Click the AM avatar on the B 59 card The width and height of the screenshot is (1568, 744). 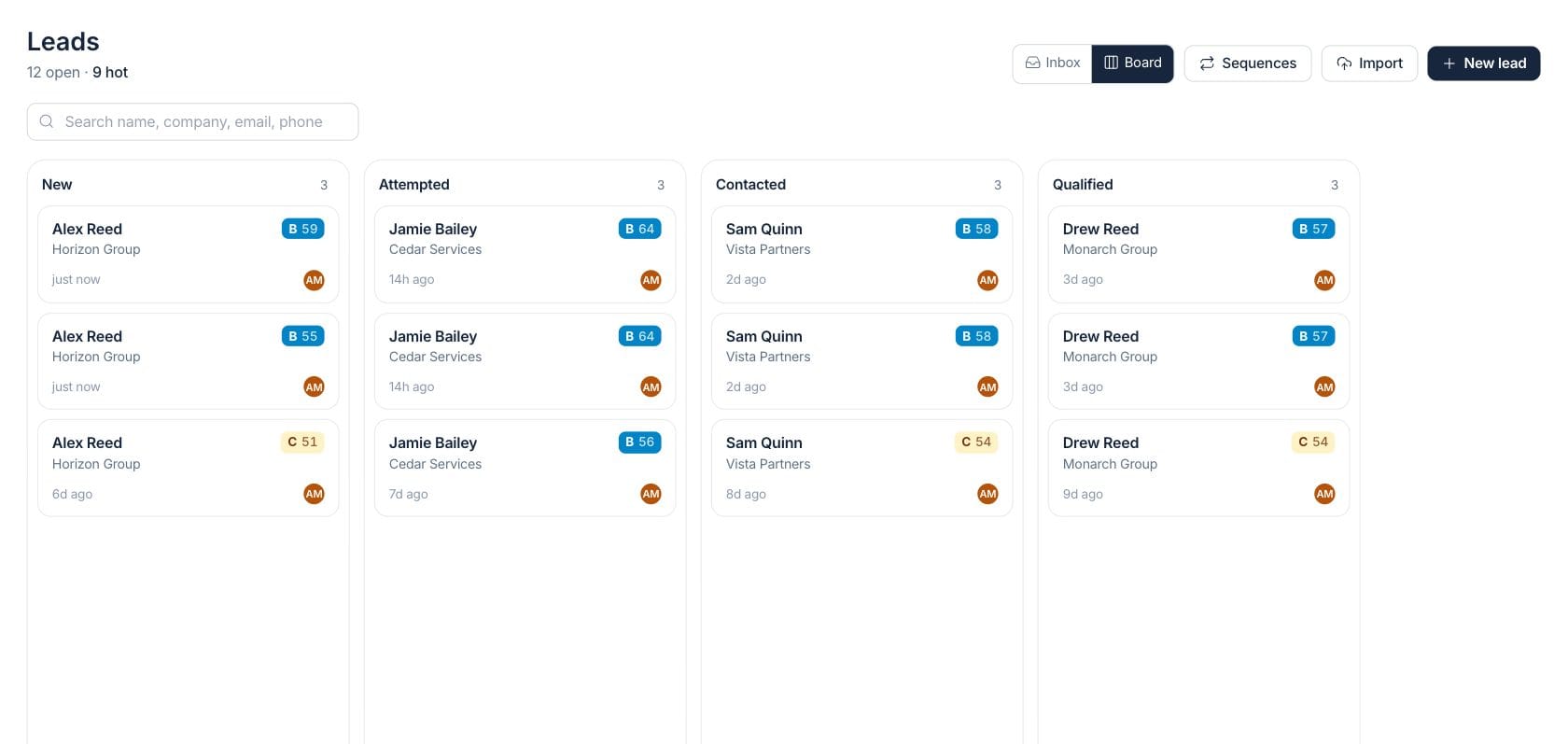pos(315,280)
